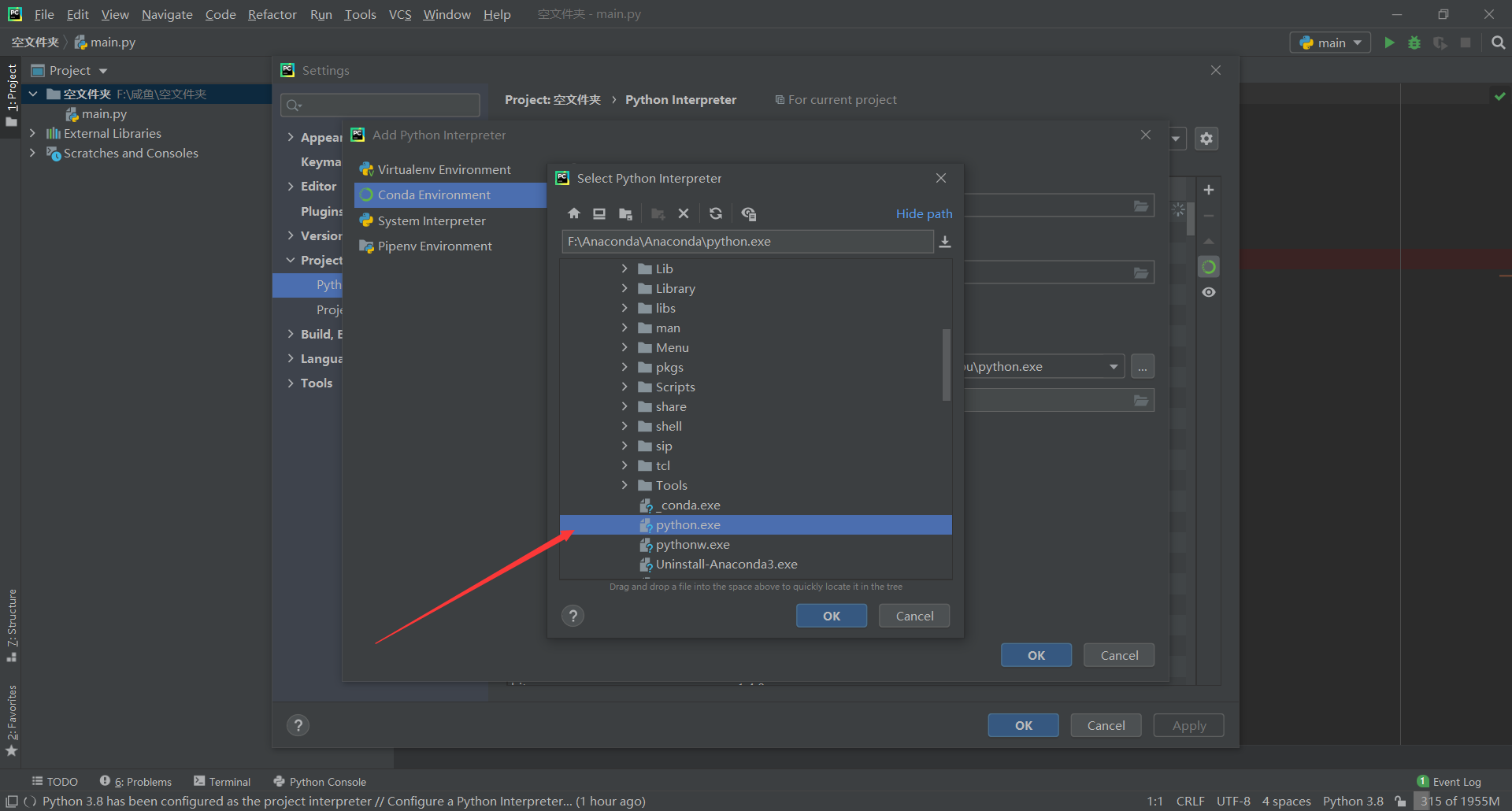
Task: Run the main configuration
Action: [x=1390, y=43]
